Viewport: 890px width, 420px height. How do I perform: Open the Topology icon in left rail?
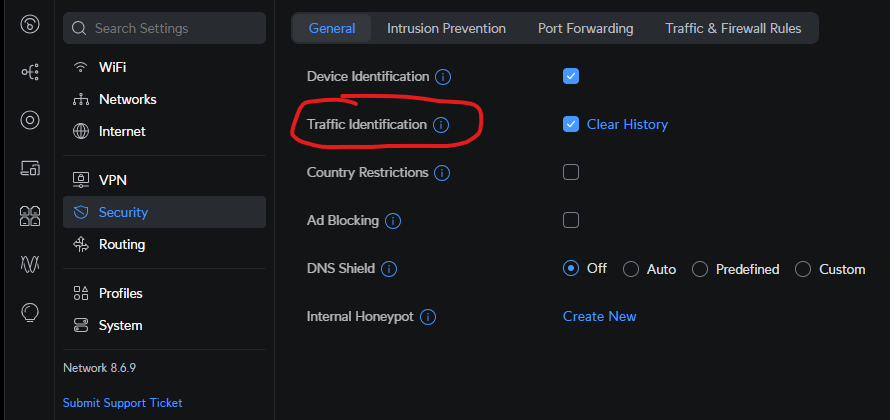[x=30, y=72]
